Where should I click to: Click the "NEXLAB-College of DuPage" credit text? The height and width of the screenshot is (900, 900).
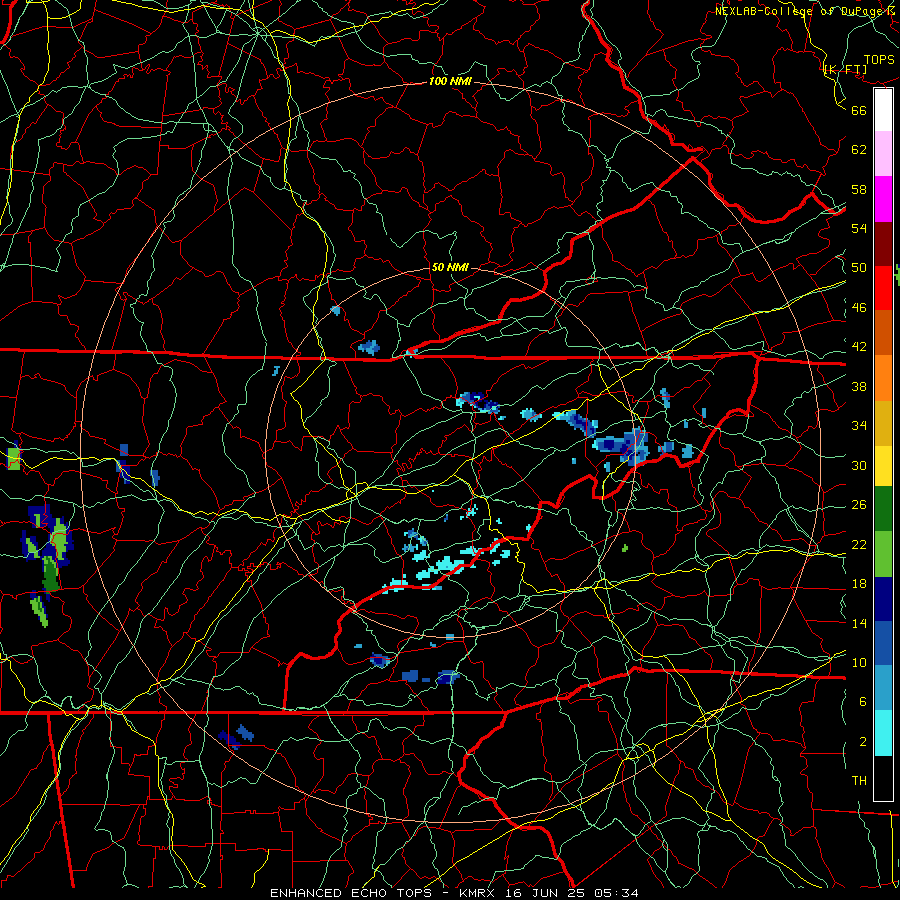(798, 11)
